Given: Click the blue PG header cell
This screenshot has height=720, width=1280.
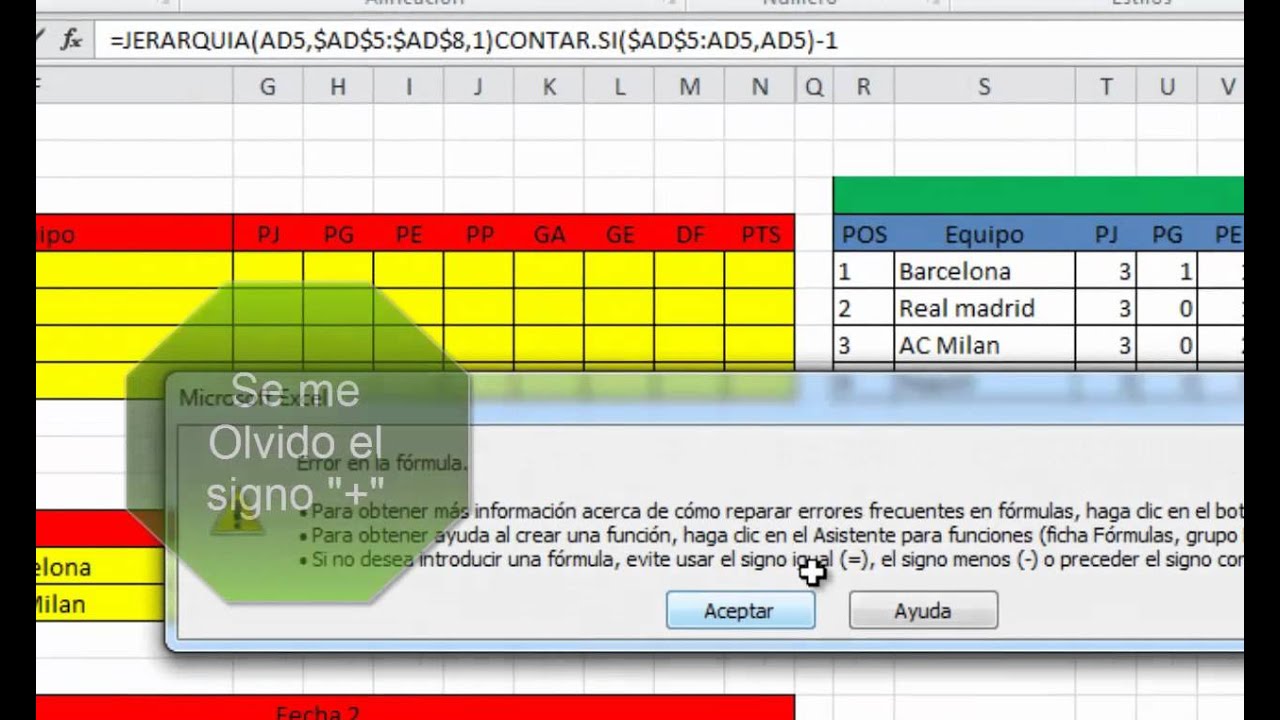Looking at the screenshot, I should (x=1167, y=234).
